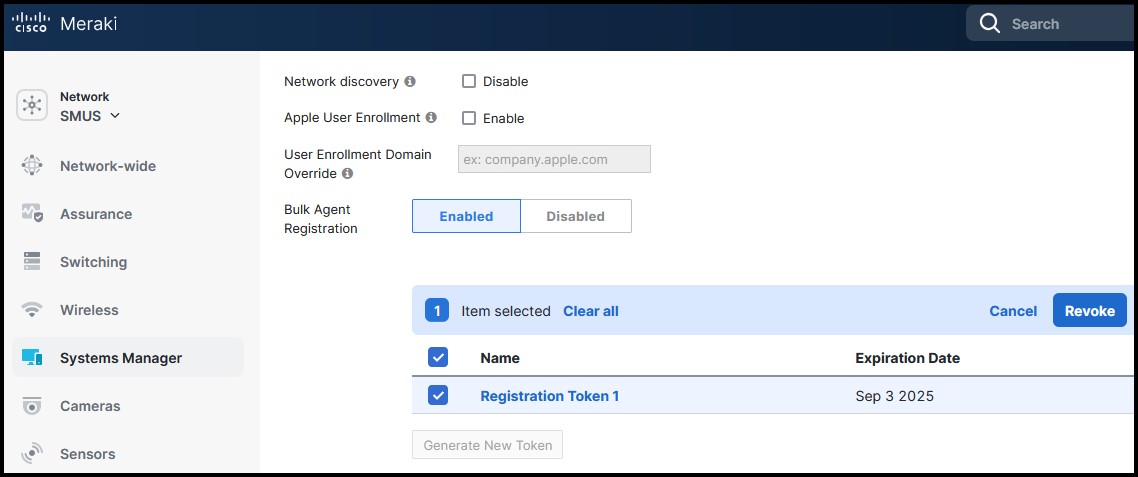
Task: Click the Revoke button
Action: [1089, 311]
